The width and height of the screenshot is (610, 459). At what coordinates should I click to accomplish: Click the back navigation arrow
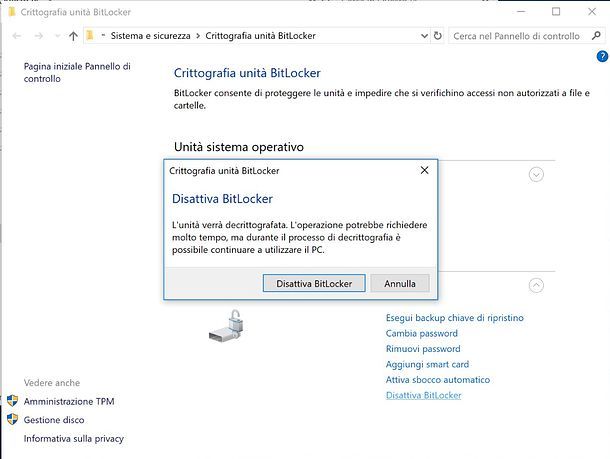click(17, 36)
